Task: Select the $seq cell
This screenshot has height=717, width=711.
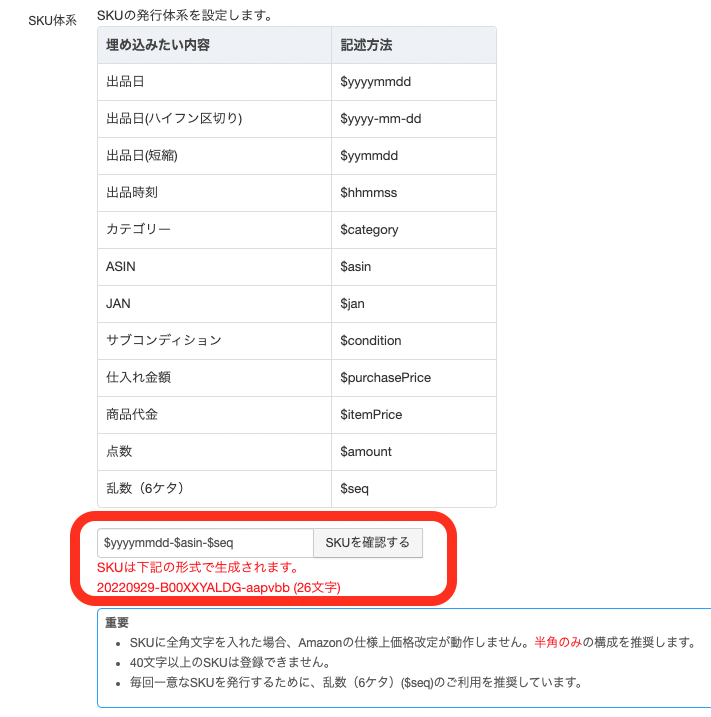Action: (414, 489)
